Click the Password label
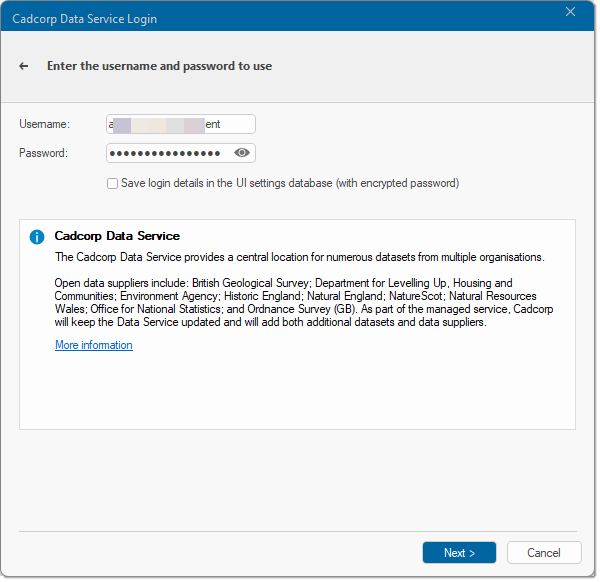This screenshot has height=582, width=600. tap(44, 153)
